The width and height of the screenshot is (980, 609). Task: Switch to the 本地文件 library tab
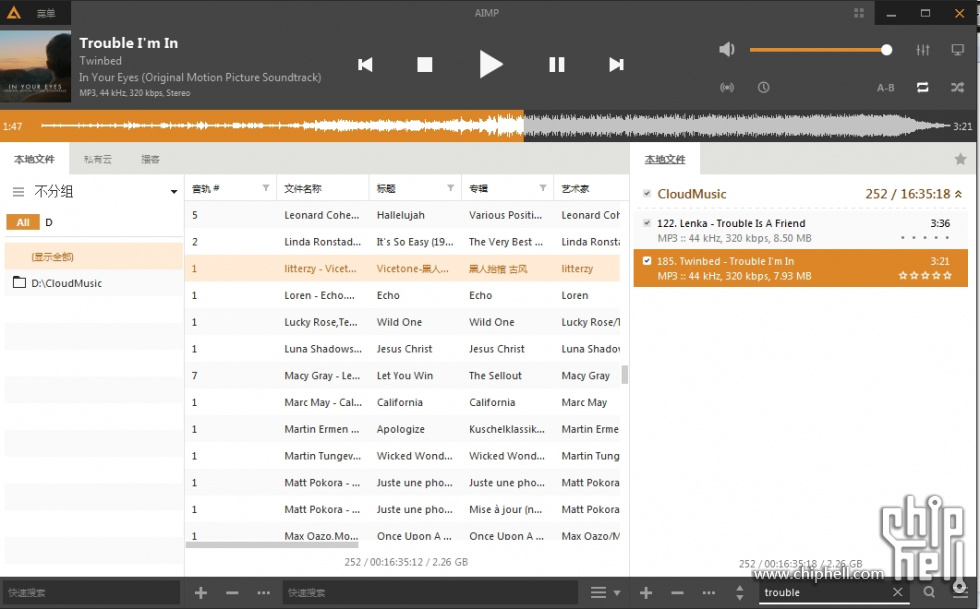pyautogui.click(x=34, y=159)
